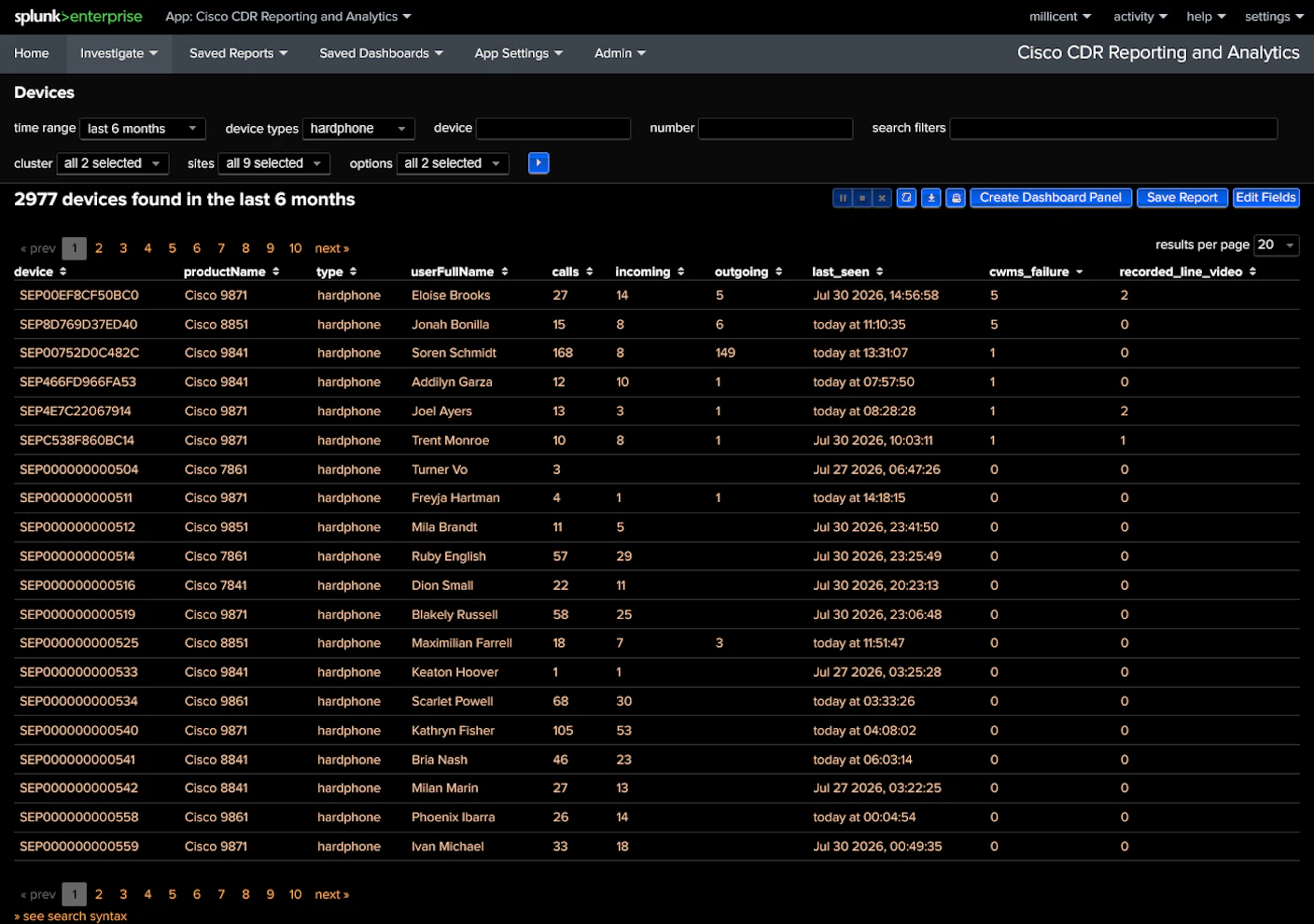Click the blue run search arrow button
Image resolution: width=1314 pixels, height=924 pixels.
538,163
